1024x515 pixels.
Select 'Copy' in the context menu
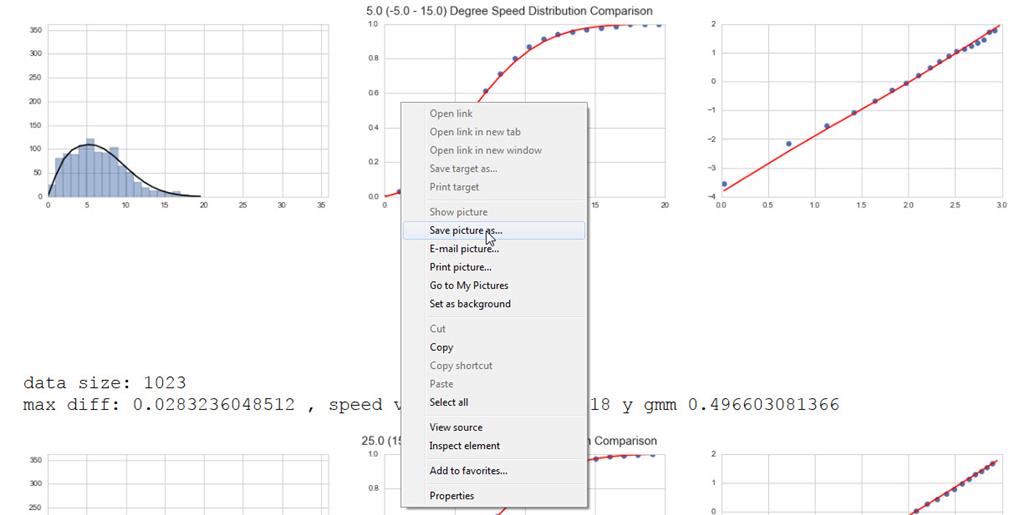coord(494,347)
